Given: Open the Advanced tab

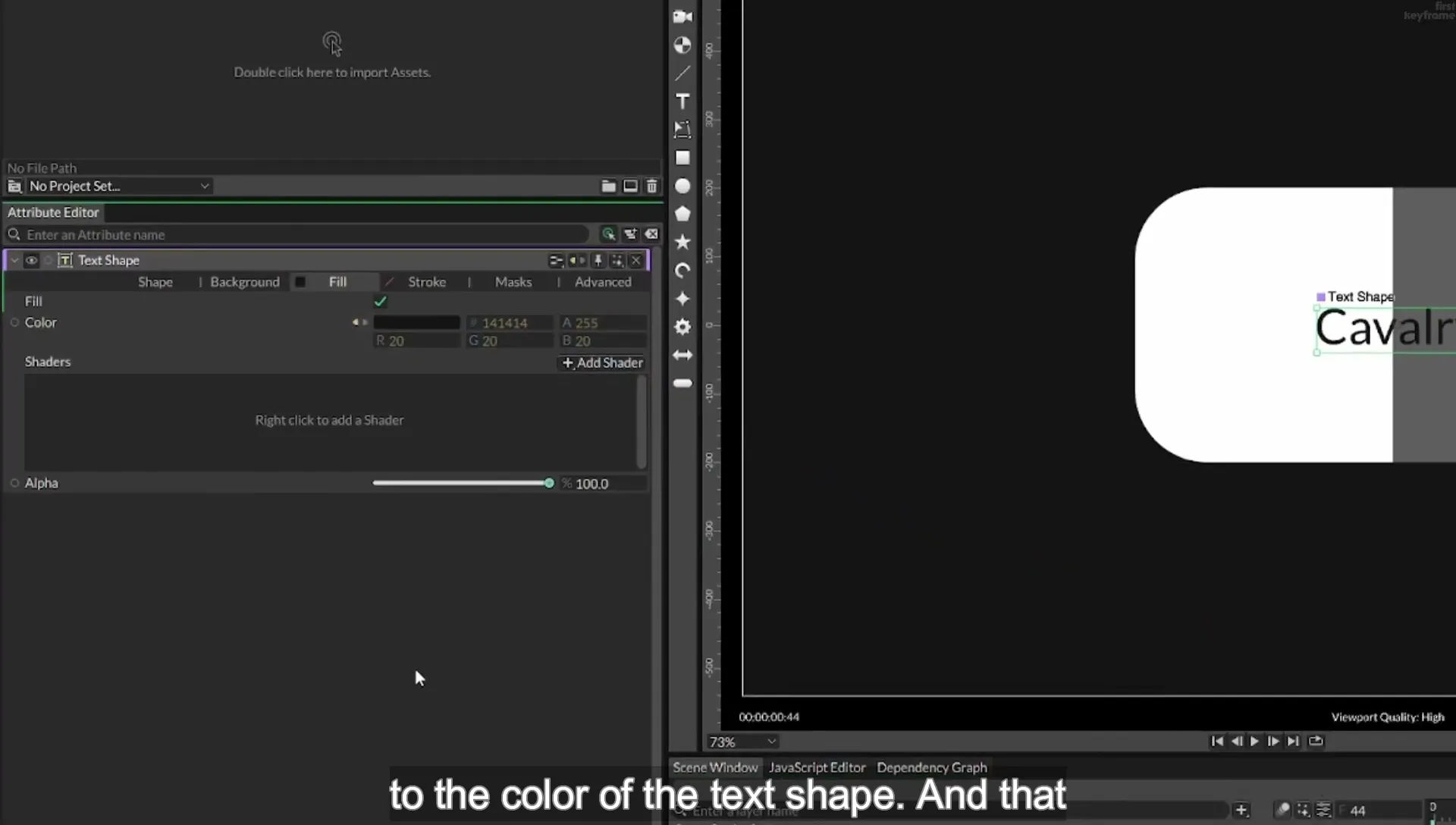Looking at the screenshot, I should click(x=603, y=282).
